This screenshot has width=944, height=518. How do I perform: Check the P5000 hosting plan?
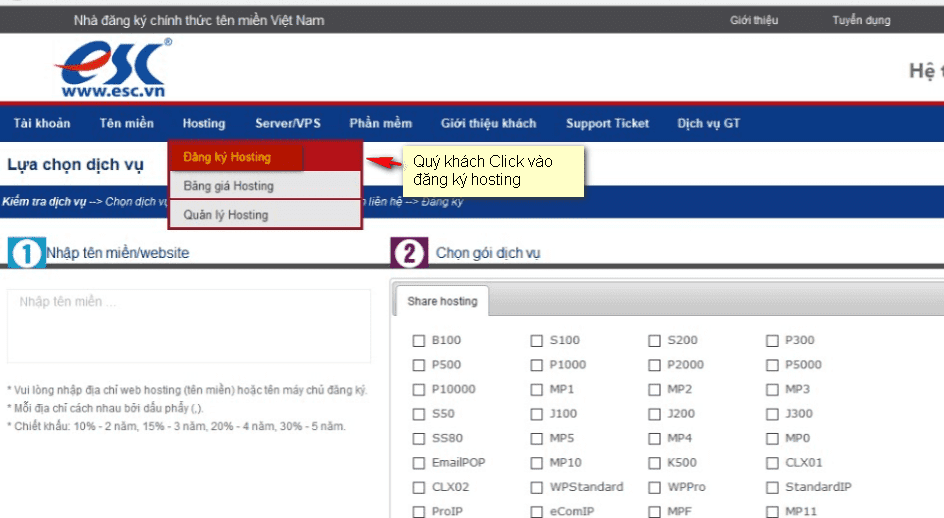point(772,365)
